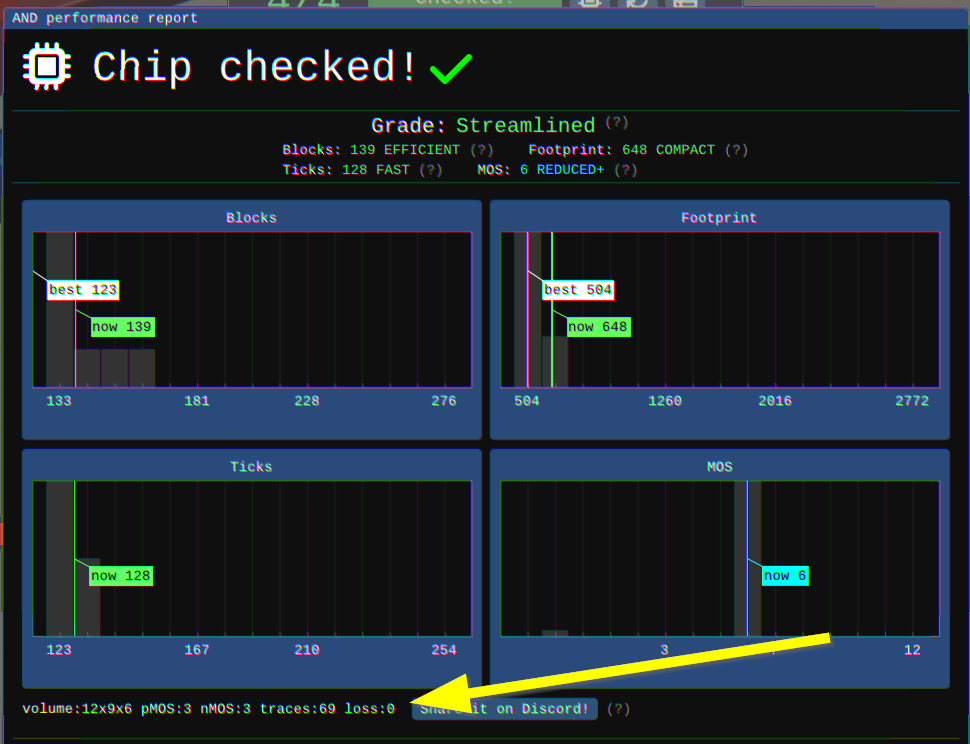Click the chip icon beside "Chip checked!"

click(45, 66)
